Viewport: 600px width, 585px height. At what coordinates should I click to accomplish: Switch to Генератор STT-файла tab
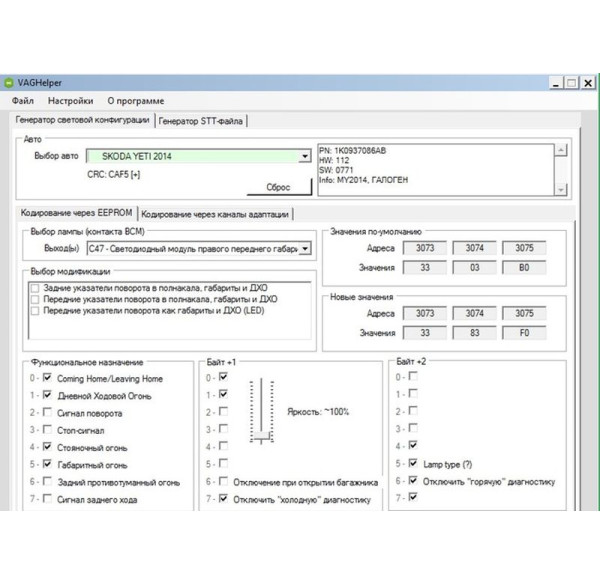(200, 121)
